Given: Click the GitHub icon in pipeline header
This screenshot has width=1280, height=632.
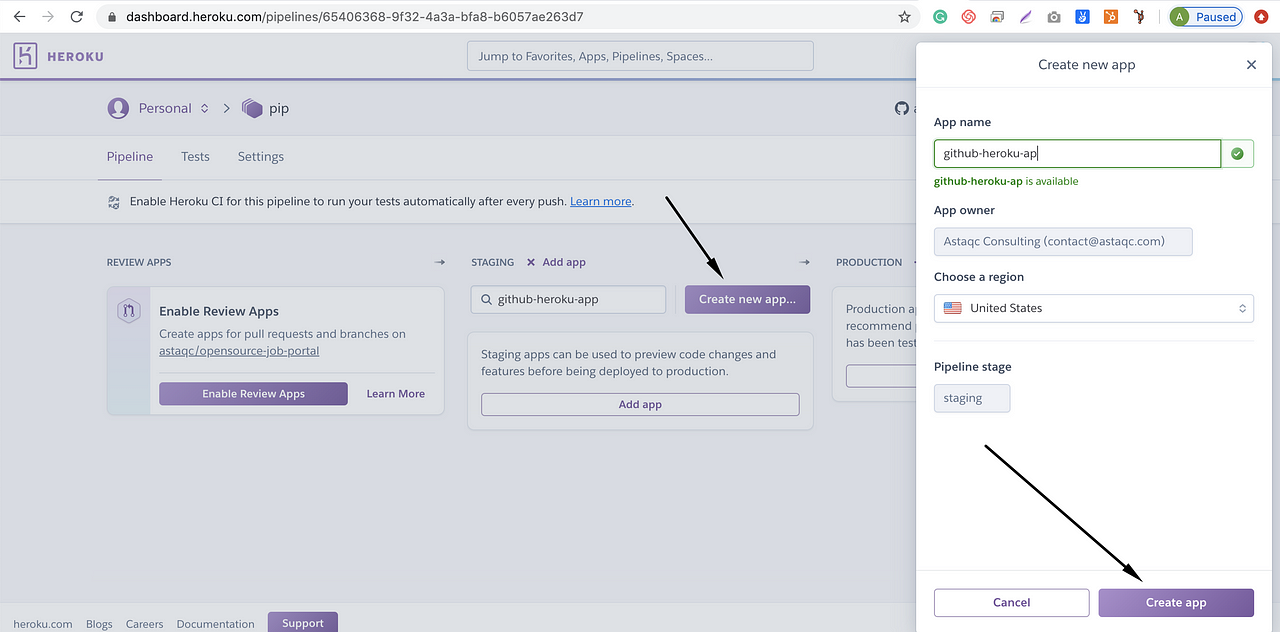Looking at the screenshot, I should coord(902,108).
